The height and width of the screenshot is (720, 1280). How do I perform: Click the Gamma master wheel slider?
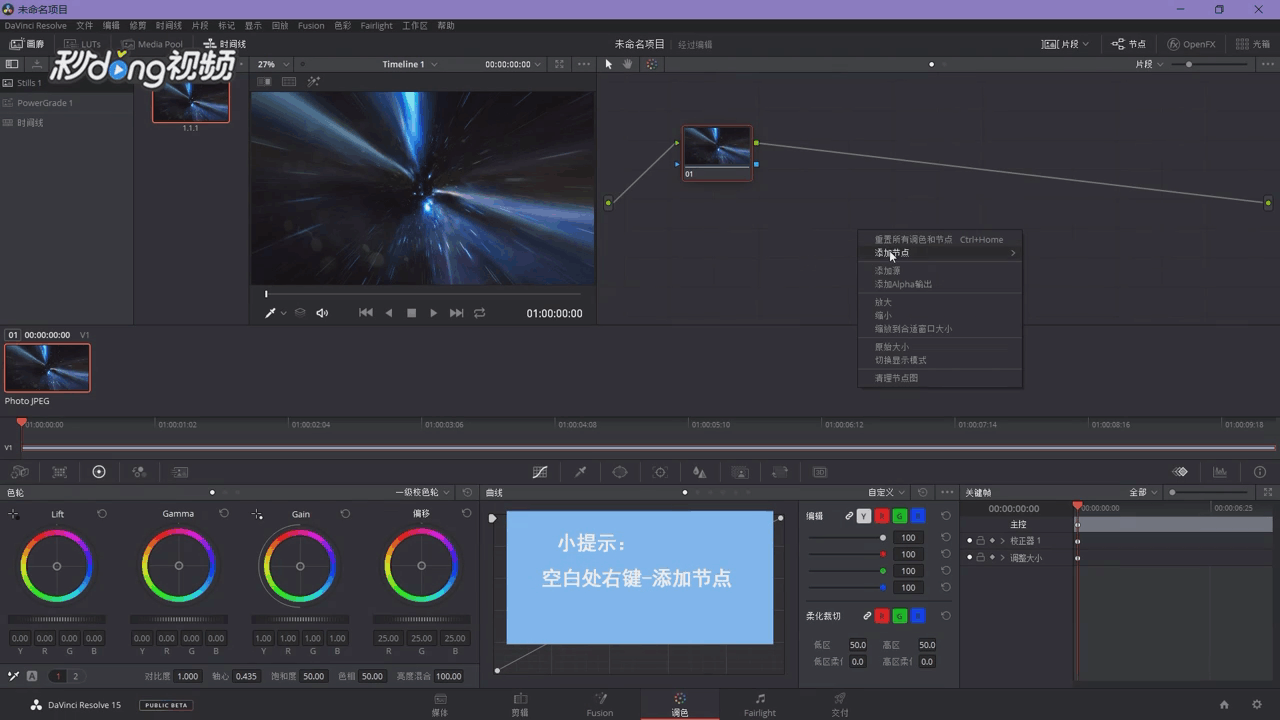179,619
